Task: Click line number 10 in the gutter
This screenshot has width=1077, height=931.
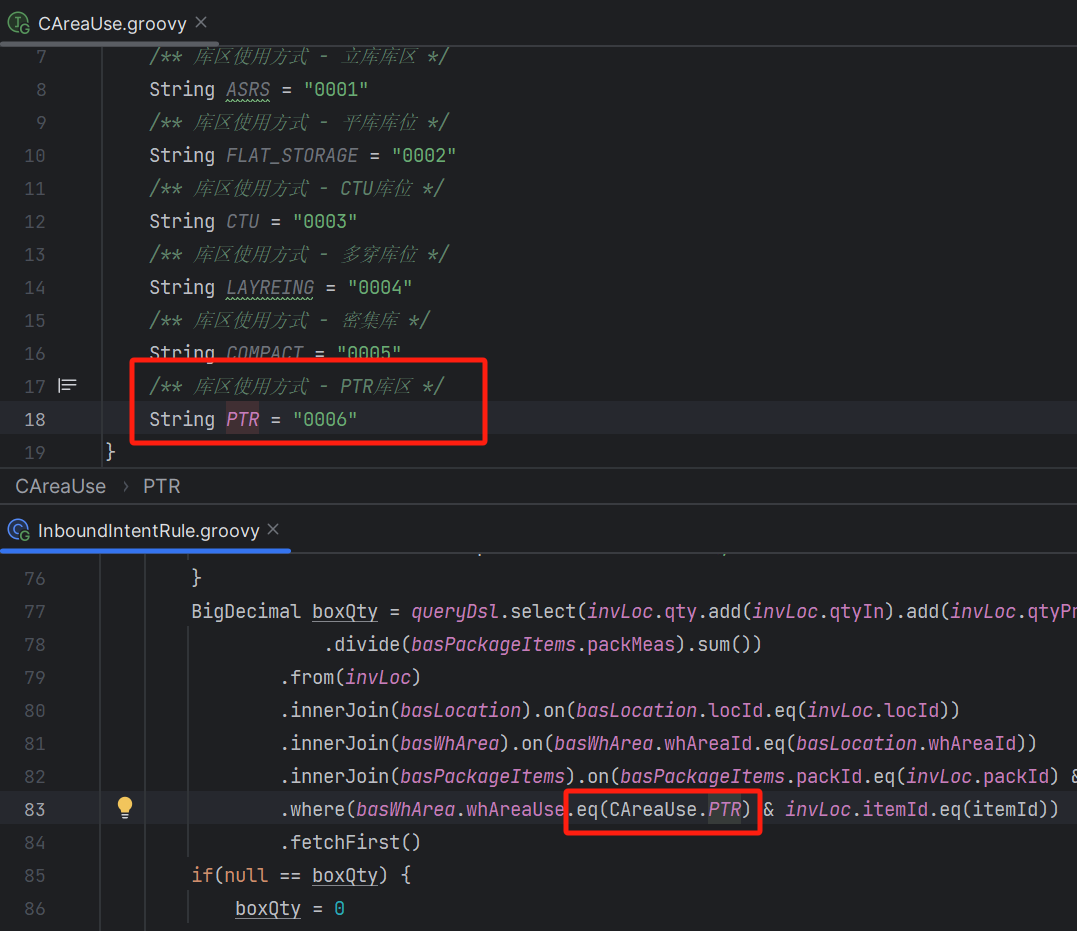Action: 35,155
